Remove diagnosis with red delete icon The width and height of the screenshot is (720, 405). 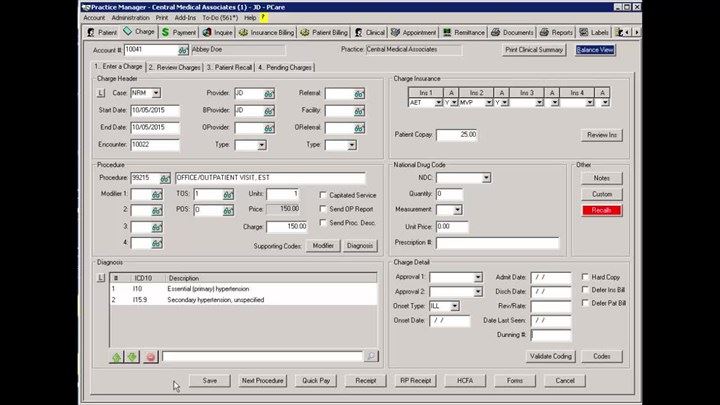(x=150, y=357)
